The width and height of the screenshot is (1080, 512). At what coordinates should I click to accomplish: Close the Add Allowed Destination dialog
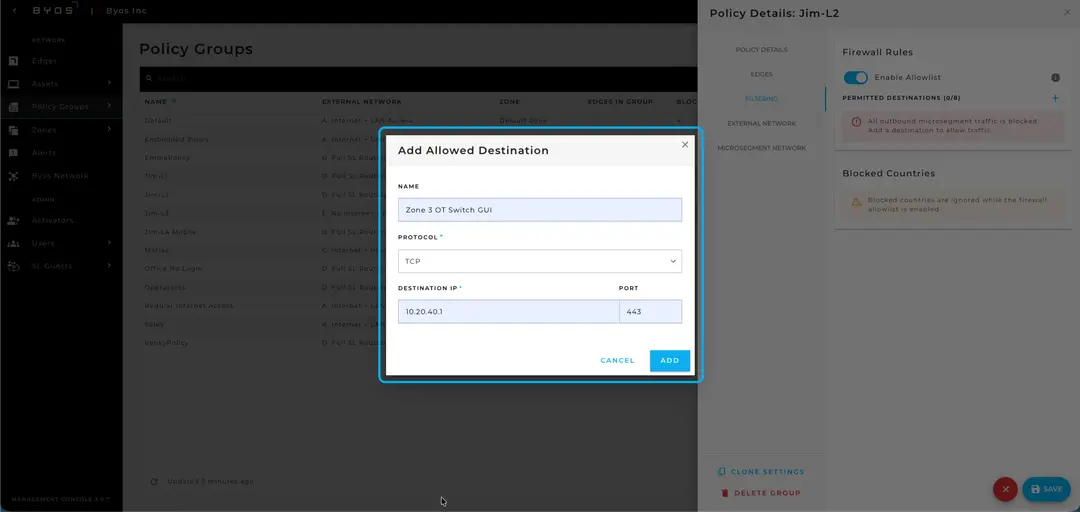(685, 145)
